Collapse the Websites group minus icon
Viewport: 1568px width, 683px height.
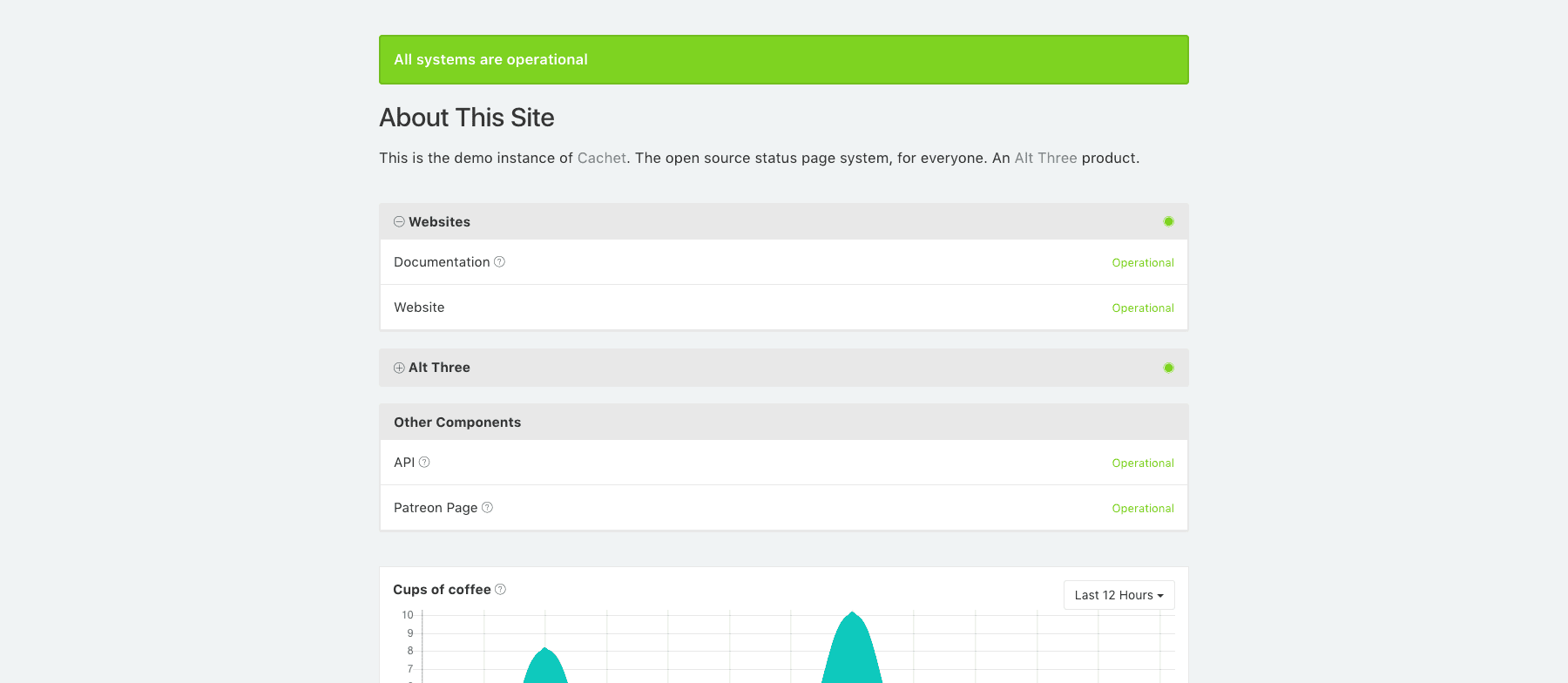pyautogui.click(x=399, y=222)
